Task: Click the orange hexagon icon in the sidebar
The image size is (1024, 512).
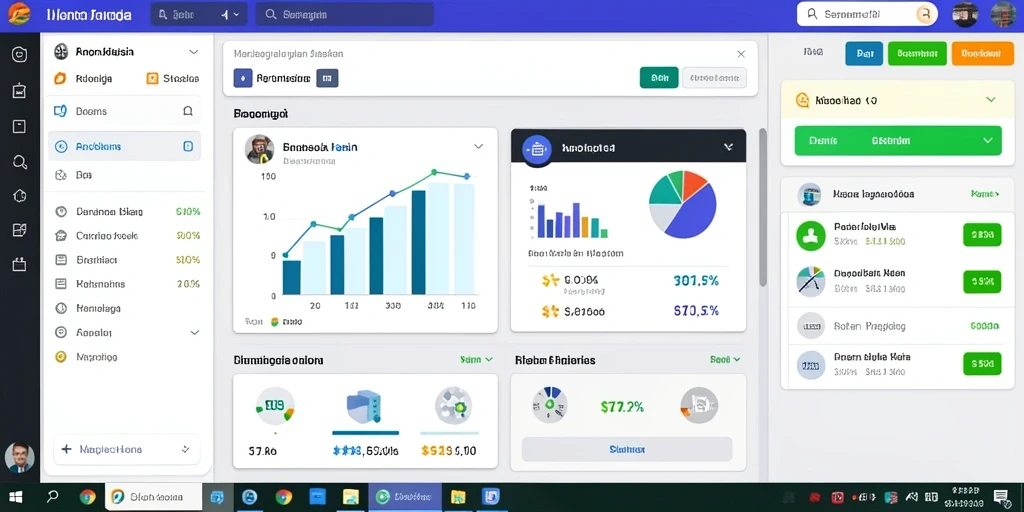Action: point(59,78)
